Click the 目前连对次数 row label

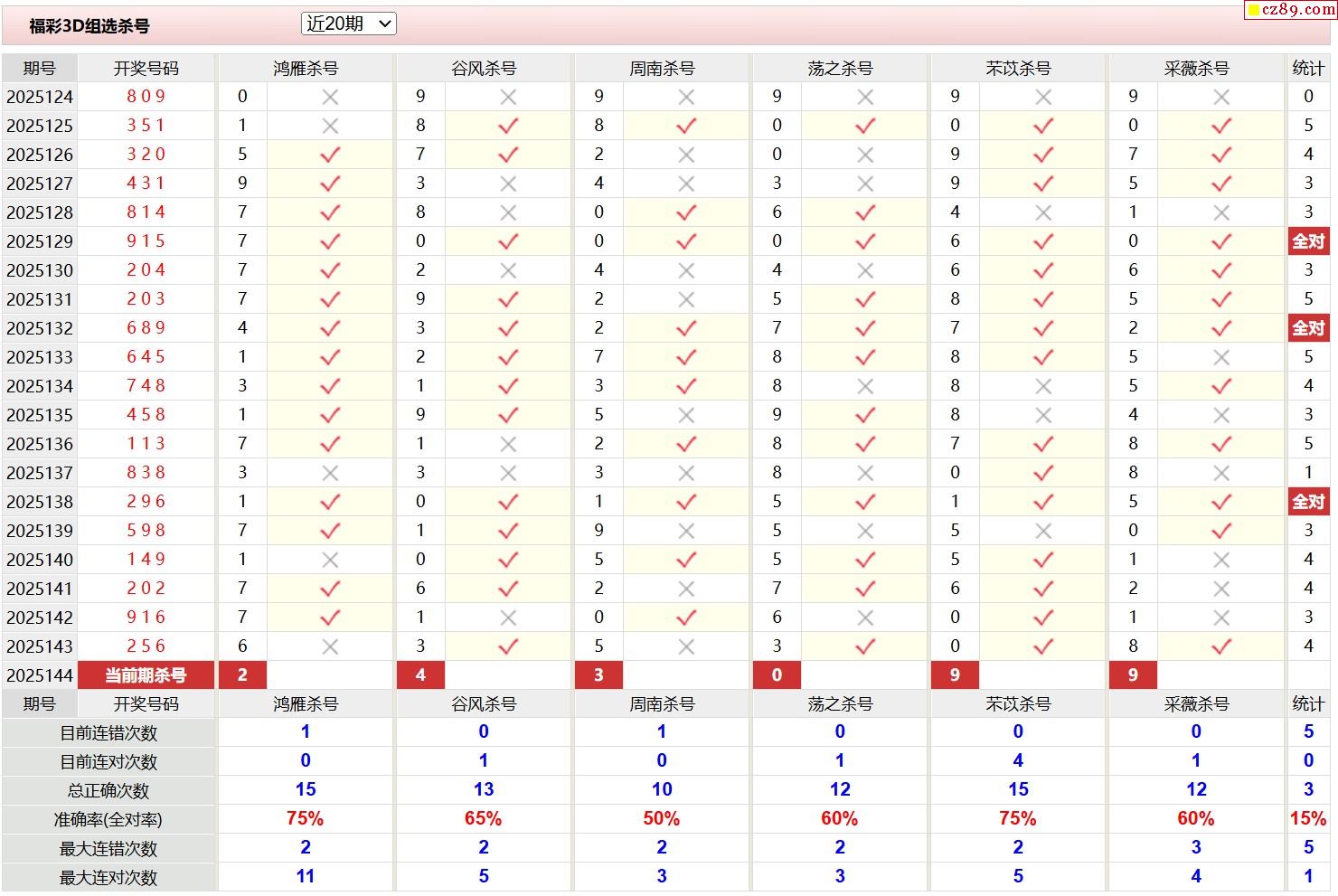(x=108, y=762)
